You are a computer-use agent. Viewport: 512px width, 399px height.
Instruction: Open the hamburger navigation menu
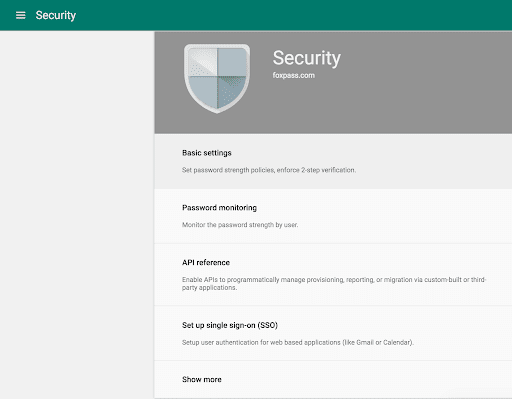pyautogui.click(x=21, y=15)
